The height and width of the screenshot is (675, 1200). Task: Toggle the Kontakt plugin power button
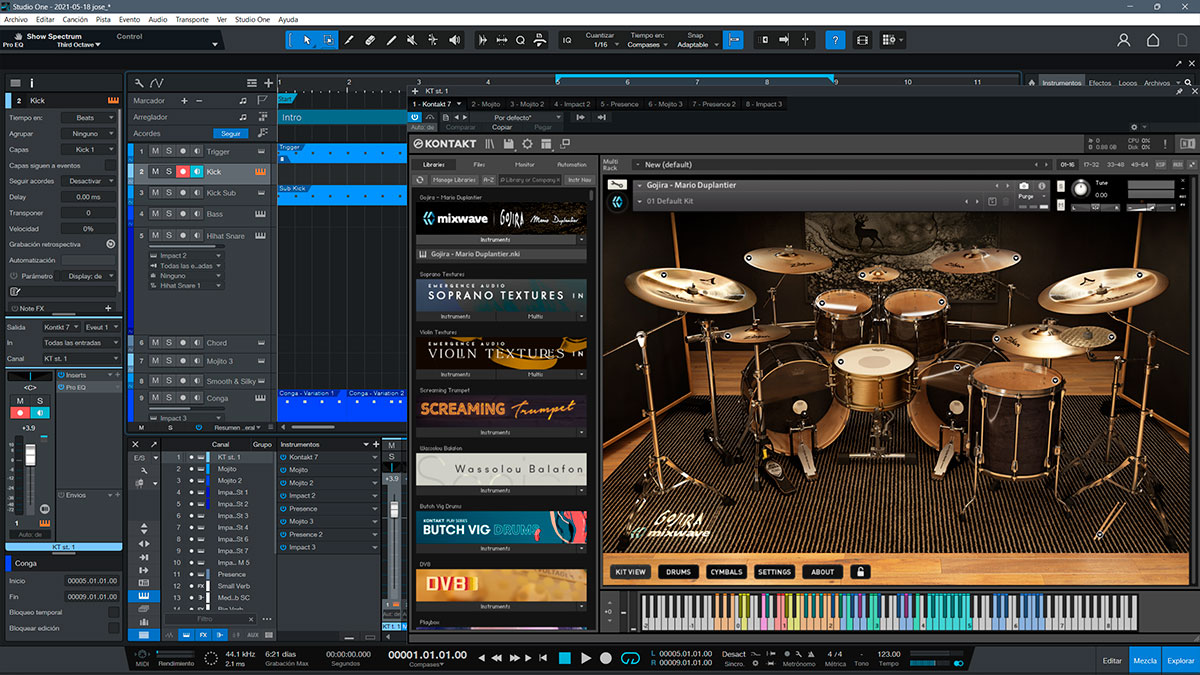[x=416, y=116]
